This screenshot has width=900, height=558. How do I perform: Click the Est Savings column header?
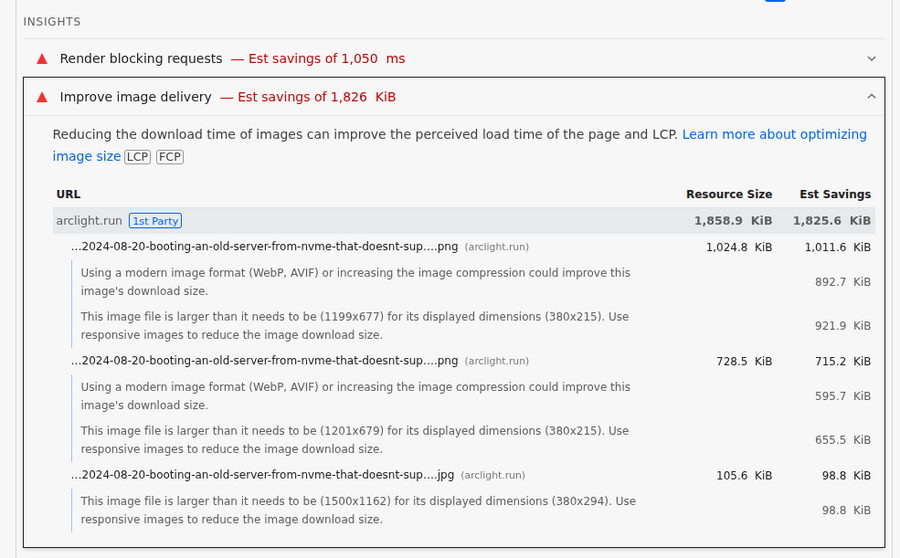[x=835, y=194]
